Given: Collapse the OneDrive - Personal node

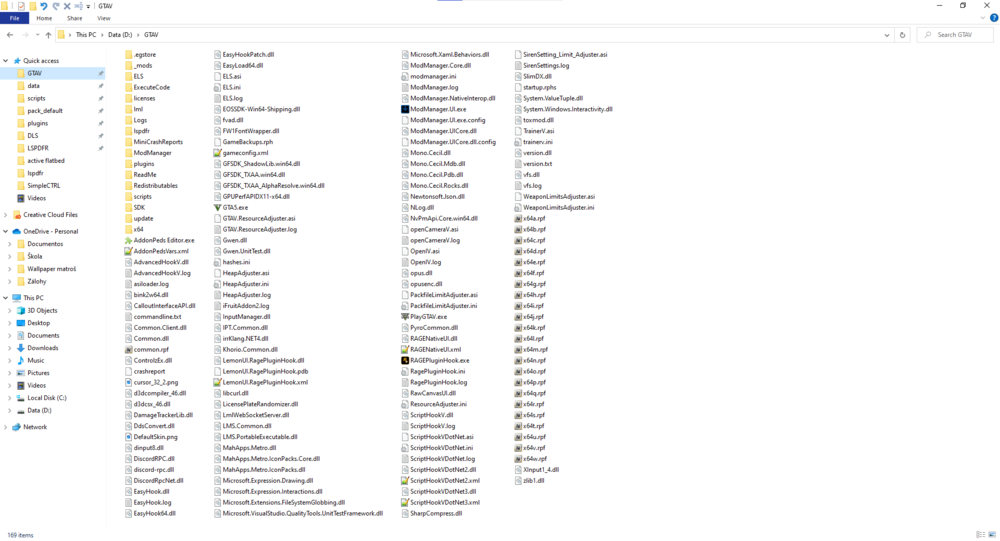Looking at the screenshot, I should pyautogui.click(x=6, y=232).
